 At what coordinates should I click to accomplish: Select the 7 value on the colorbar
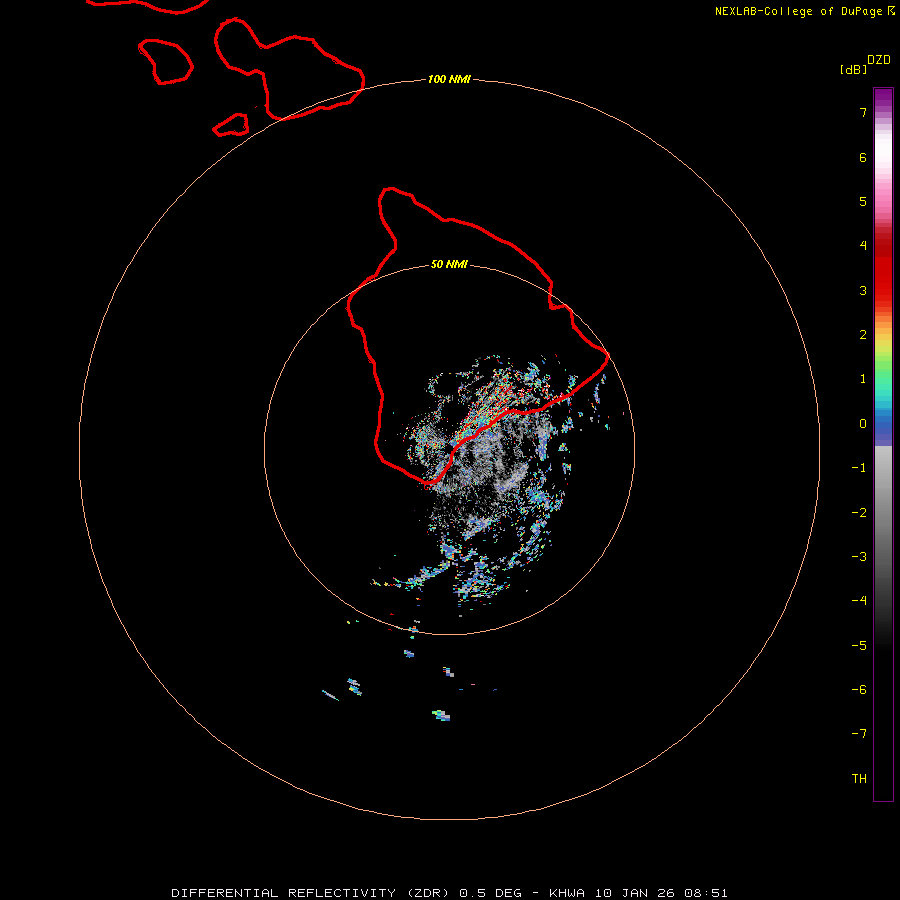click(x=863, y=112)
